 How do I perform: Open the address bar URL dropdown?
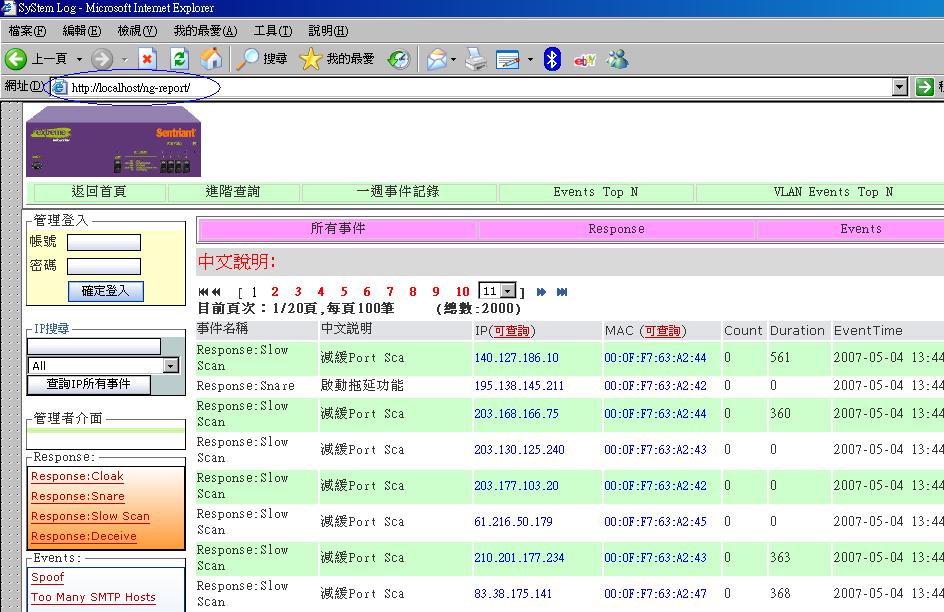899,87
